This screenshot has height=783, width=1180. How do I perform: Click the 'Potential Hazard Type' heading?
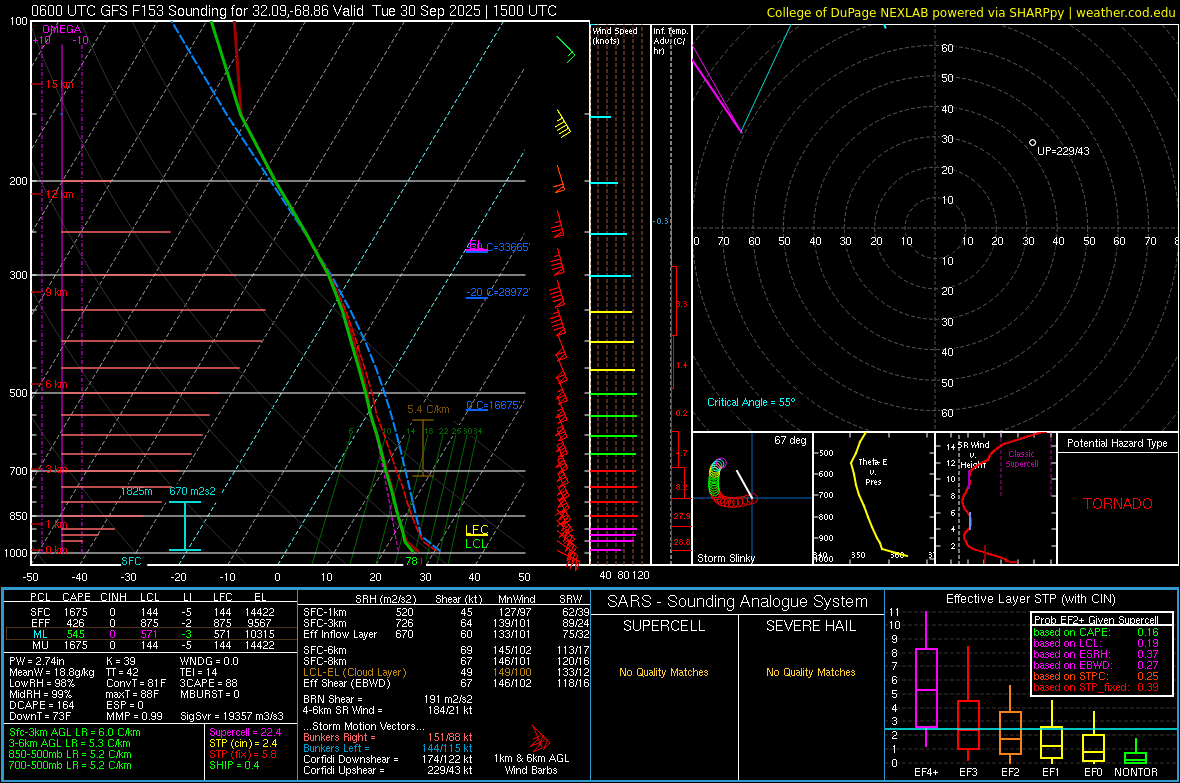tap(1117, 443)
